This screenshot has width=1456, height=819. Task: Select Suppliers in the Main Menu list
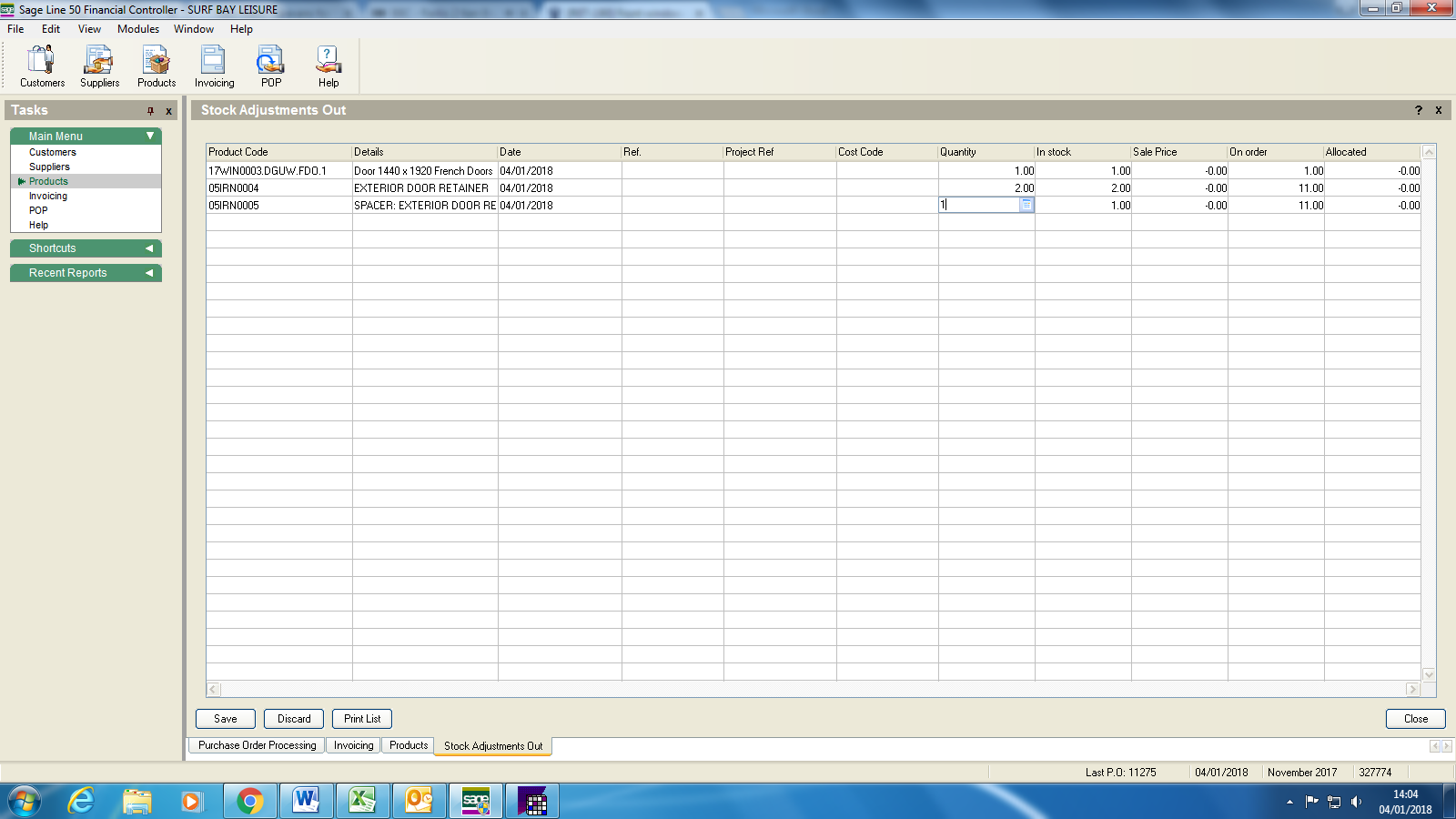pyautogui.click(x=49, y=167)
